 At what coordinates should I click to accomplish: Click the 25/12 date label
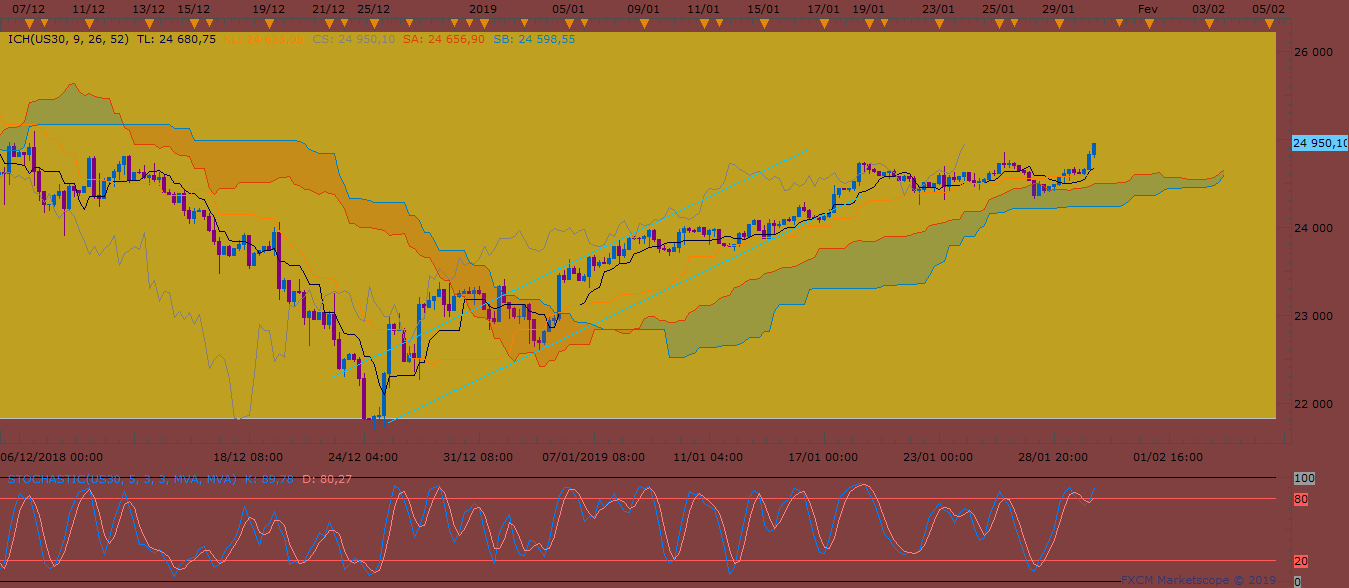pyautogui.click(x=374, y=8)
